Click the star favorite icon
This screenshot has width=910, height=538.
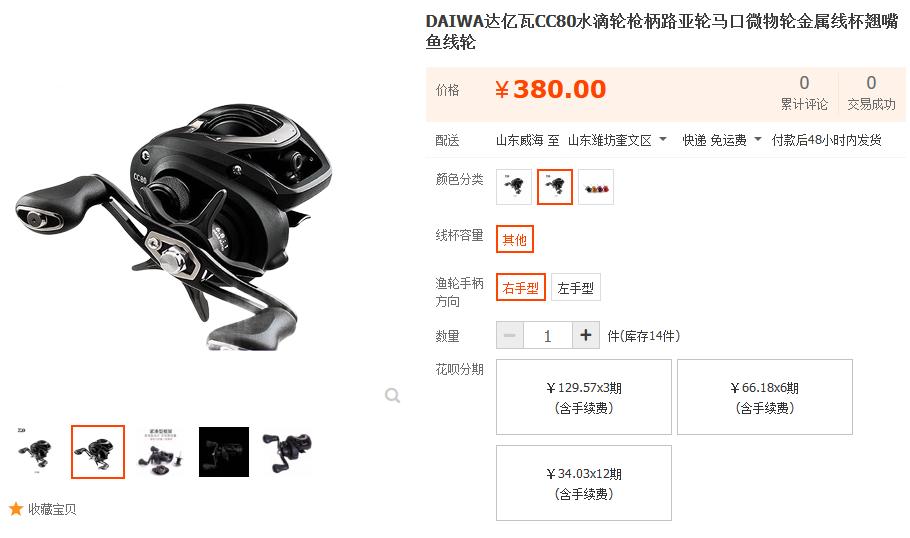[16, 509]
